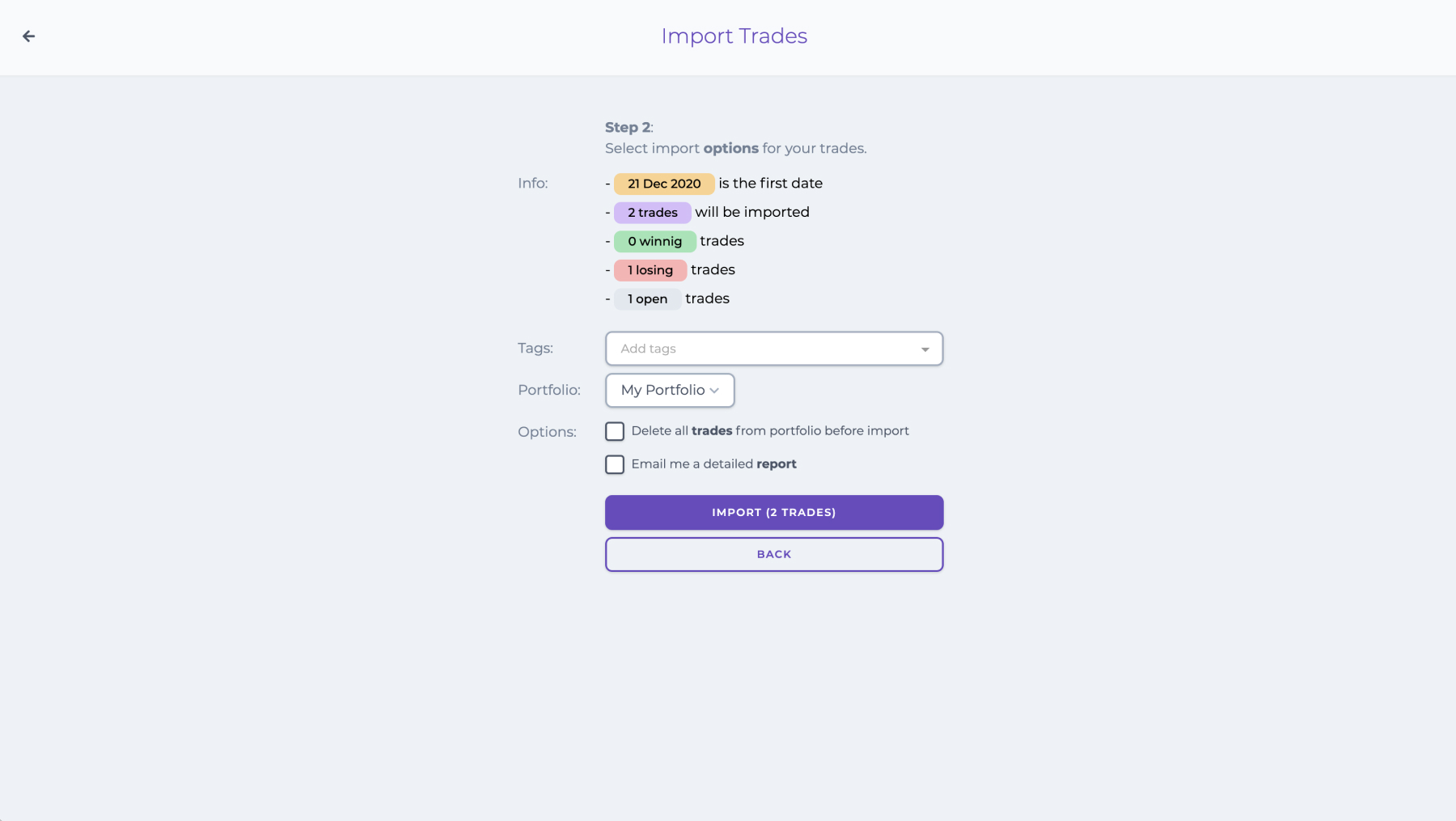Click the Step 2 heading text

point(628,128)
